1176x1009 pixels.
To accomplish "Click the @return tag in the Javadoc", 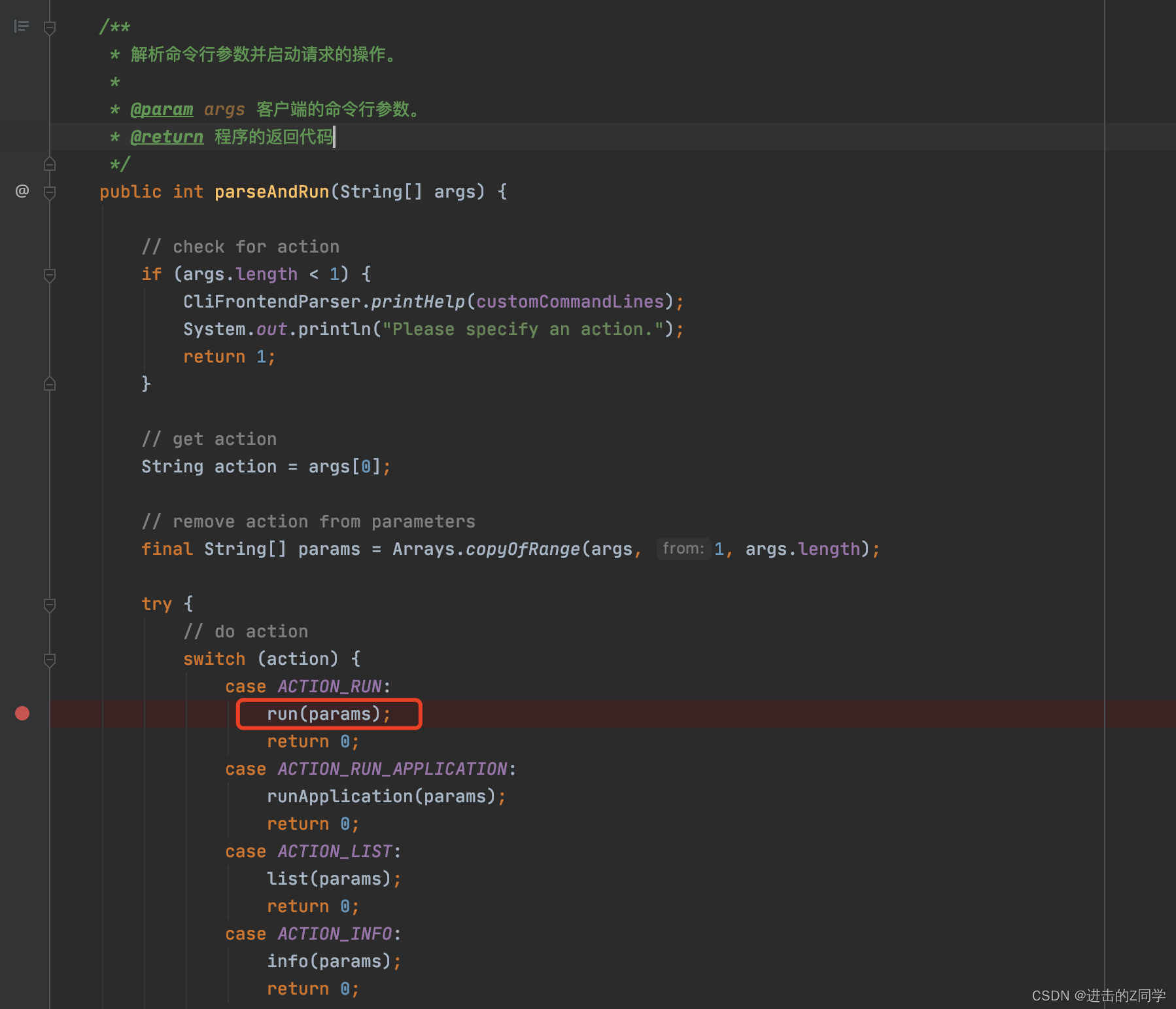I will click(x=167, y=137).
